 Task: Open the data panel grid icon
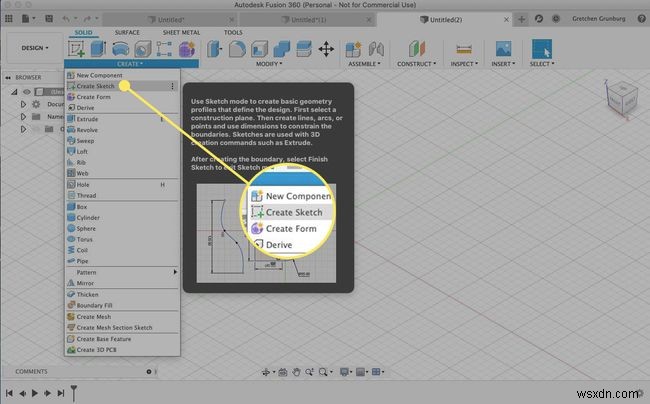pyautogui.click(x=9, y=19)
